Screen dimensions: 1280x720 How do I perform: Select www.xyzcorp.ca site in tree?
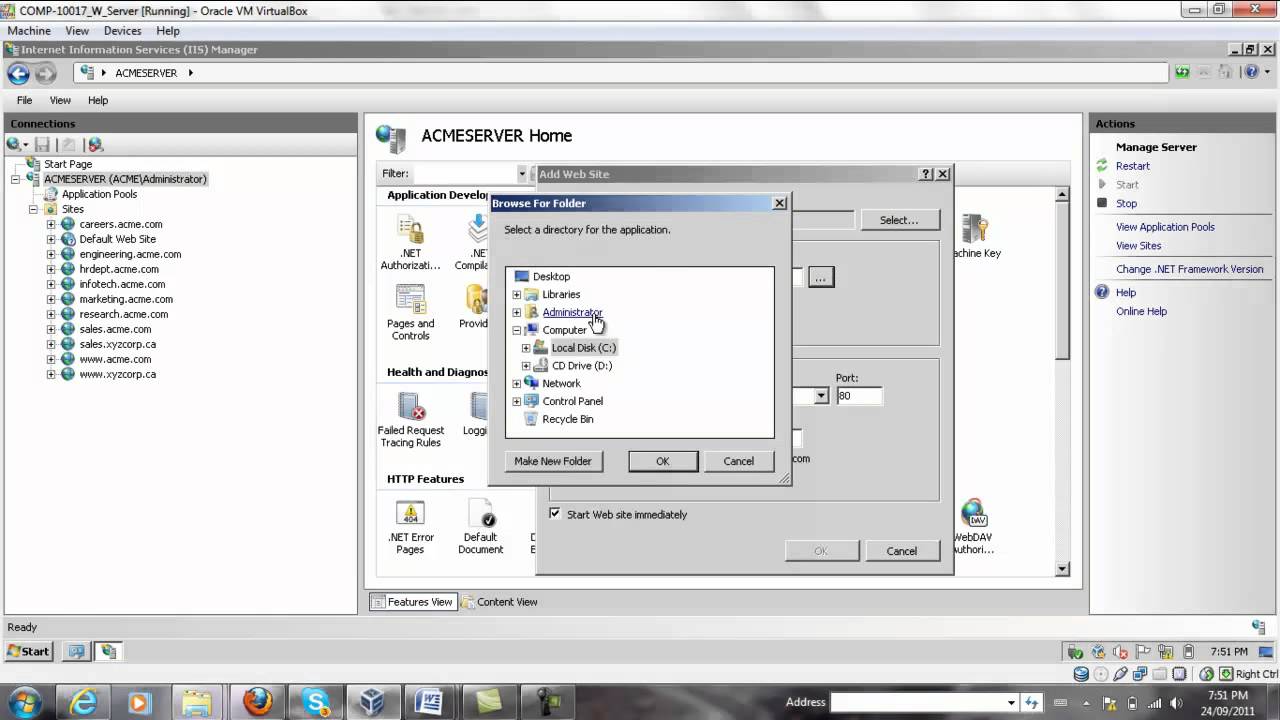coord(117,374)
